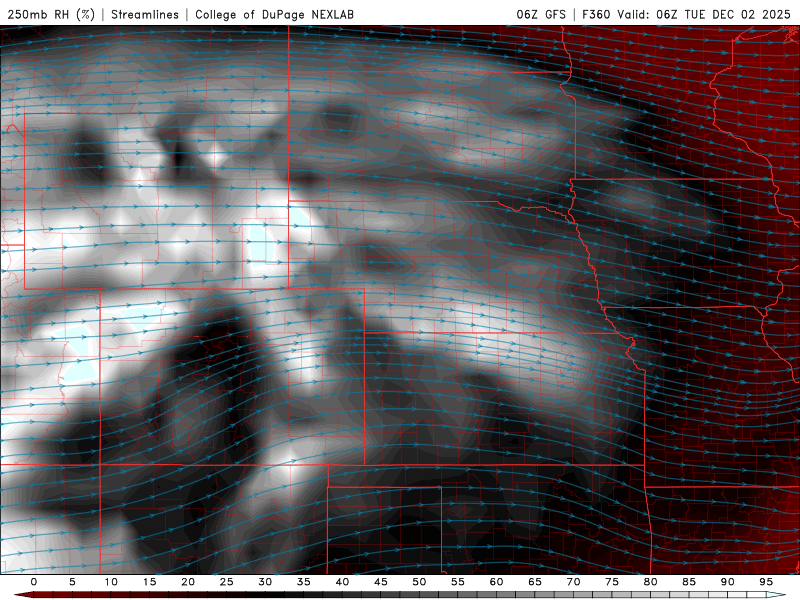This screenshot has height=600, width=800.
Task: Select the 10 value on the color scale
Action: (x=111, y=582)
